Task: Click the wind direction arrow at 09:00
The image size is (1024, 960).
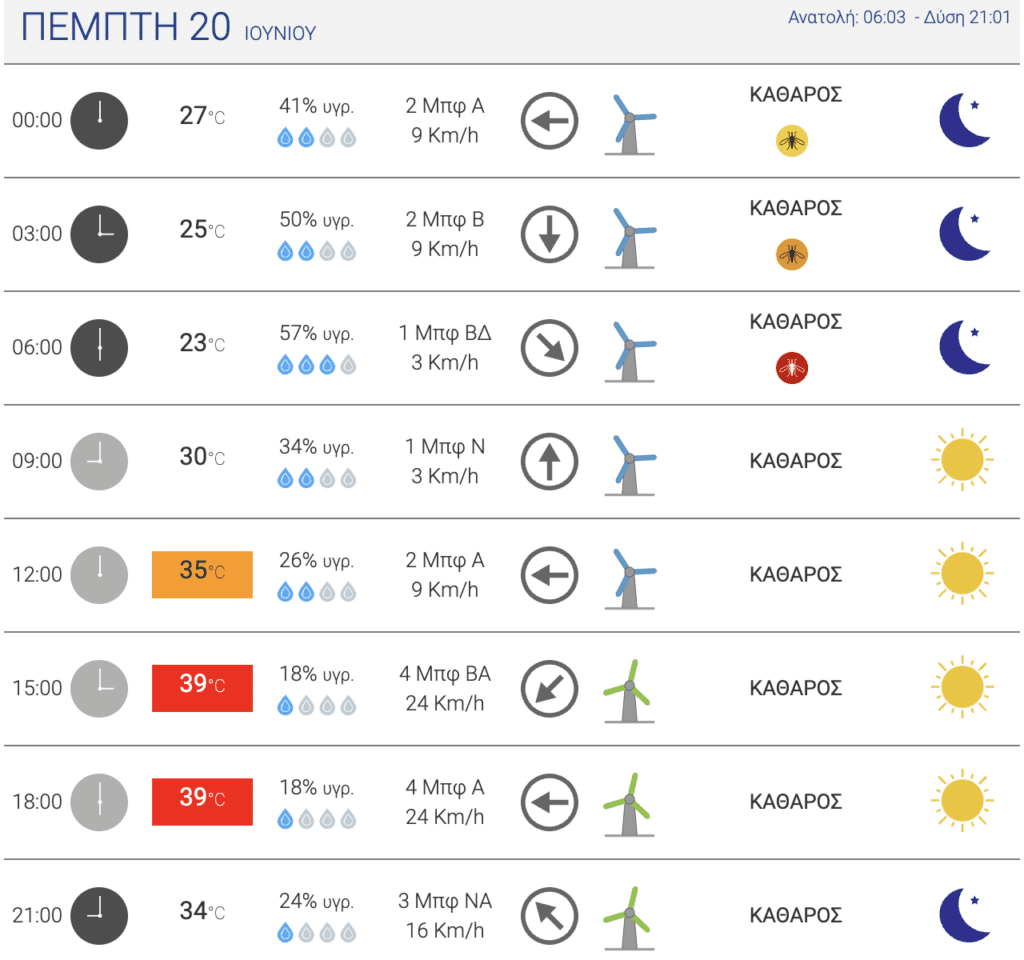Action: [549, 461]
